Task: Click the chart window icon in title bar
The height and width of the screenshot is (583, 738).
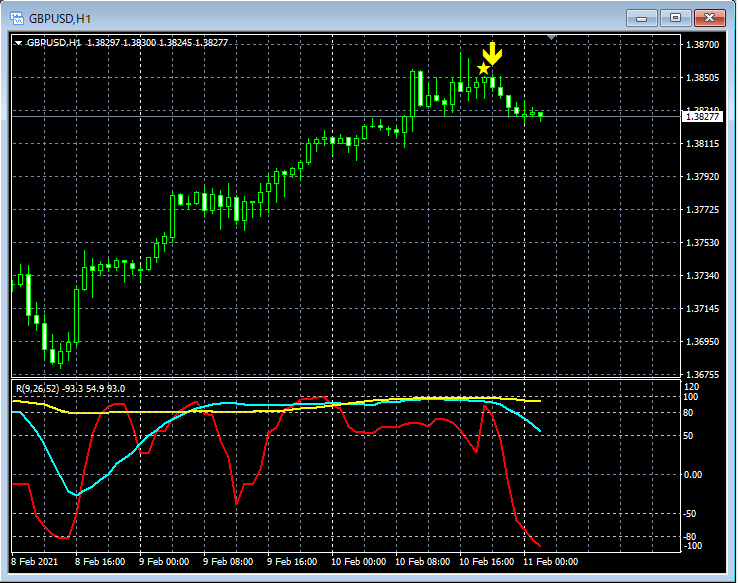Action: (x=17, y=17)
